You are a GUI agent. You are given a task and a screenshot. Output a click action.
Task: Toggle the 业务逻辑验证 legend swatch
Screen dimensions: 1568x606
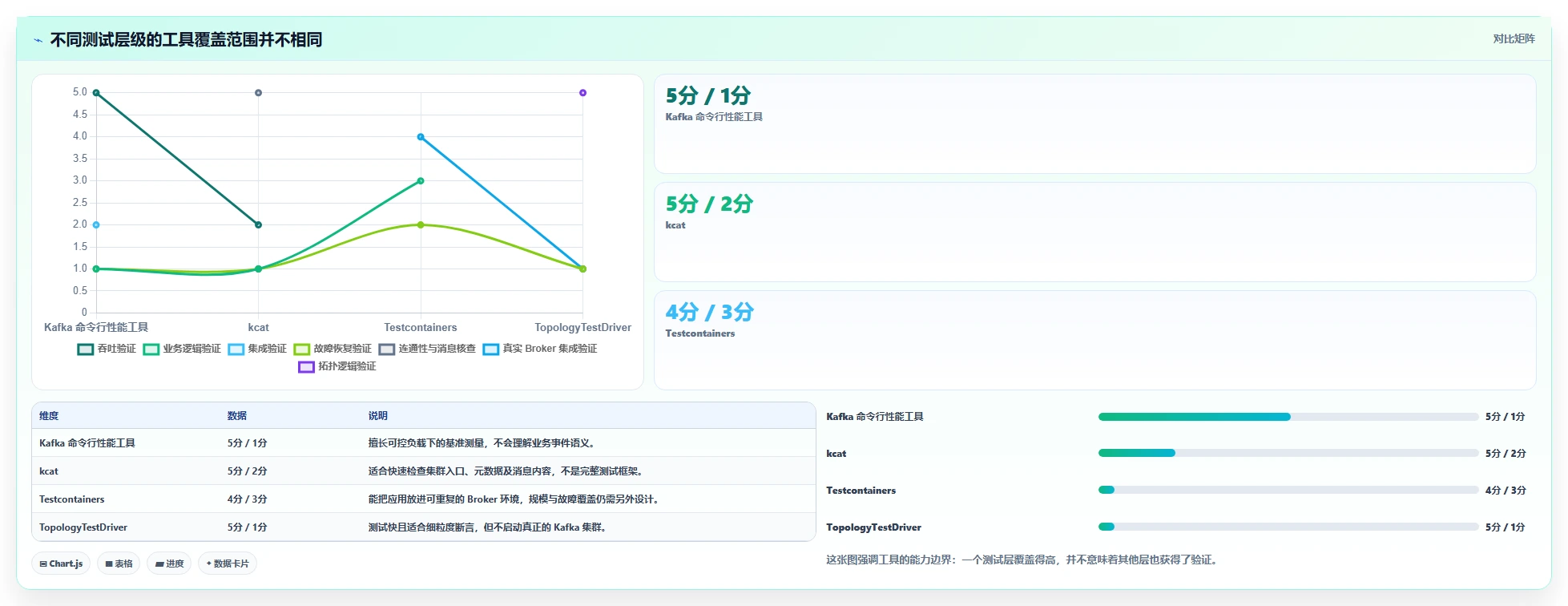click(151, 349)
